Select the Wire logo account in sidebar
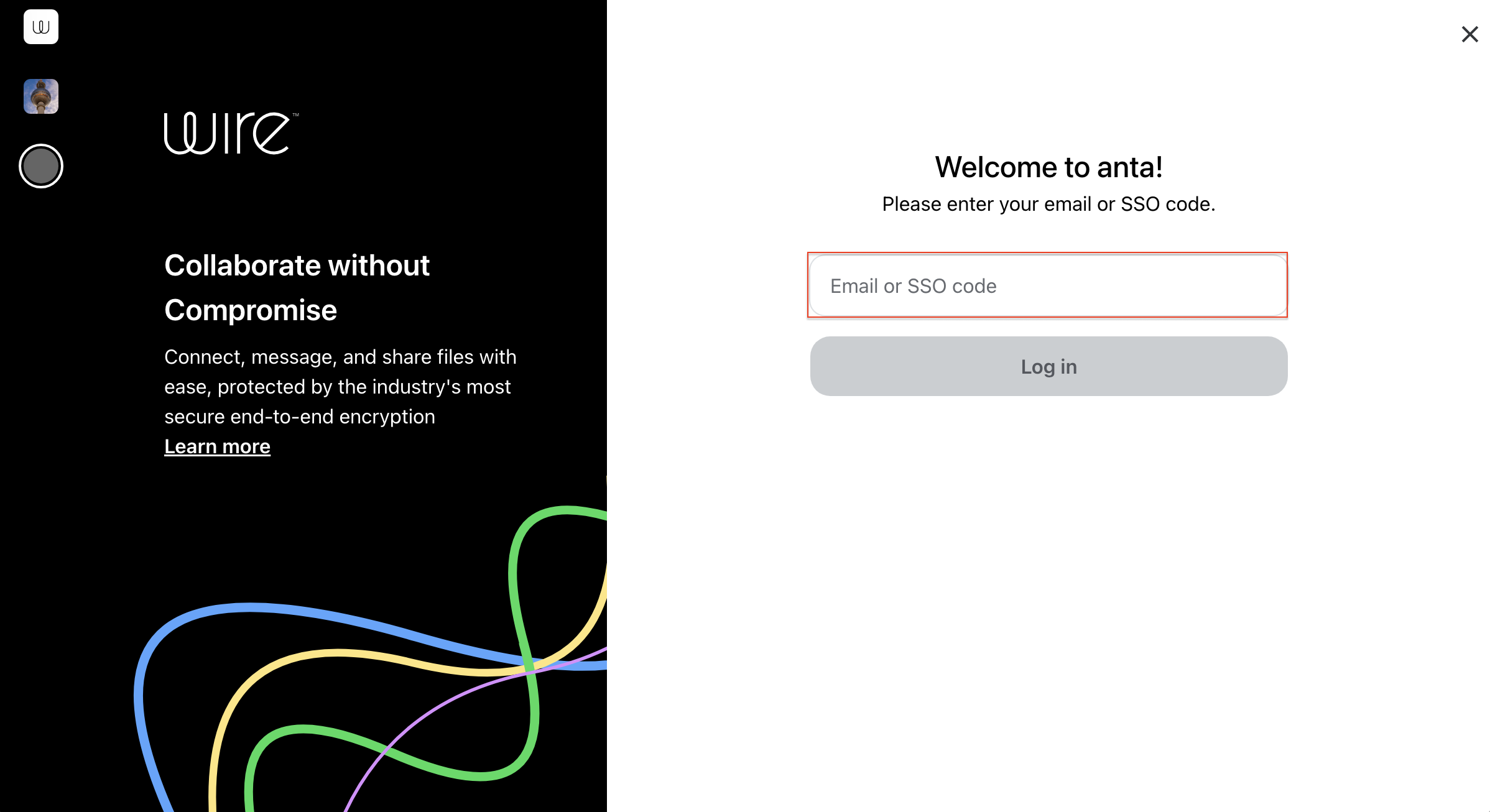 pyautogui.click(x=41, y=27)
